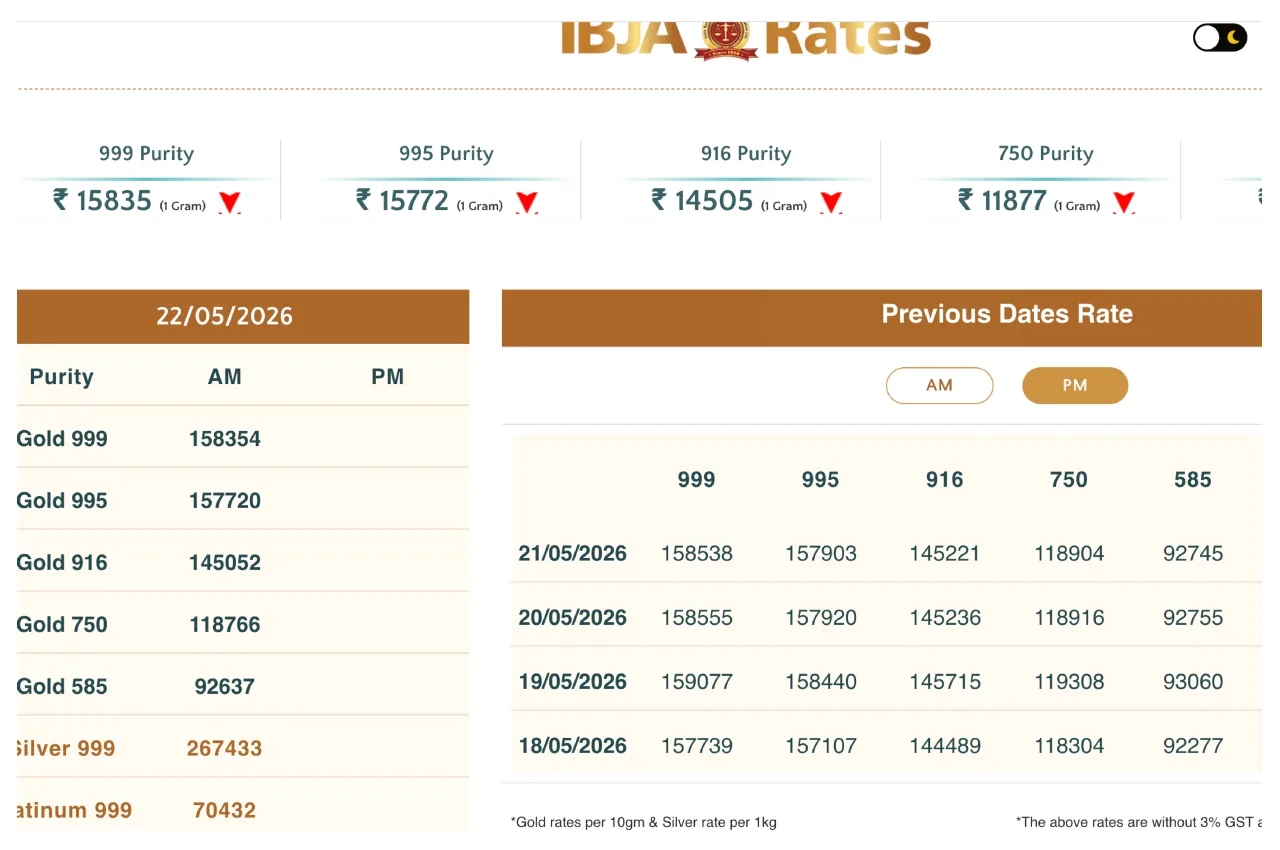This screenshot has width=1280, height=850.
Task: Click the Previous Dates Rate heading
Action: coord(1007,314)
